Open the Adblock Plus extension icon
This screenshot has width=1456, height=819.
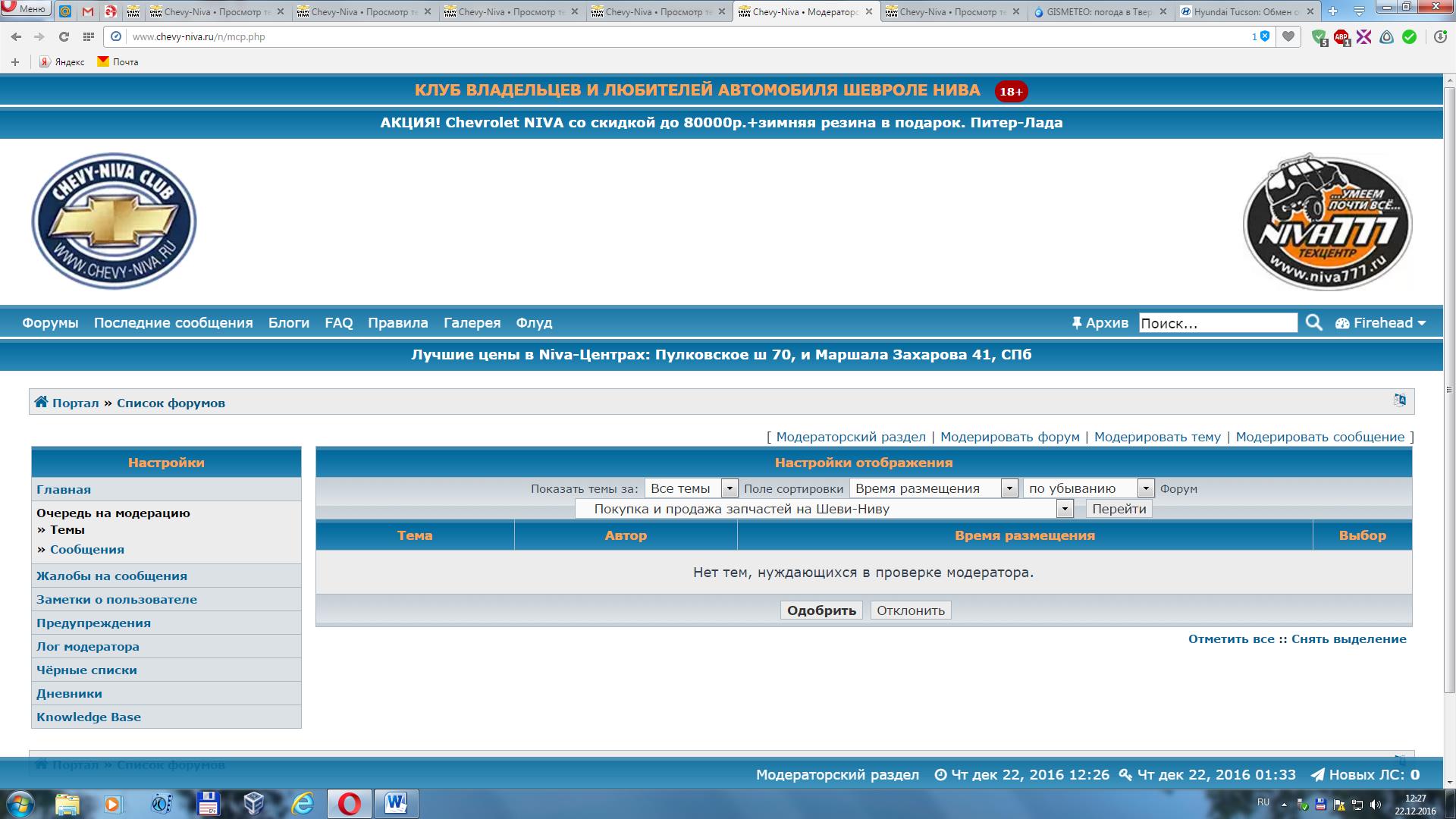(x=1341, y=36)
